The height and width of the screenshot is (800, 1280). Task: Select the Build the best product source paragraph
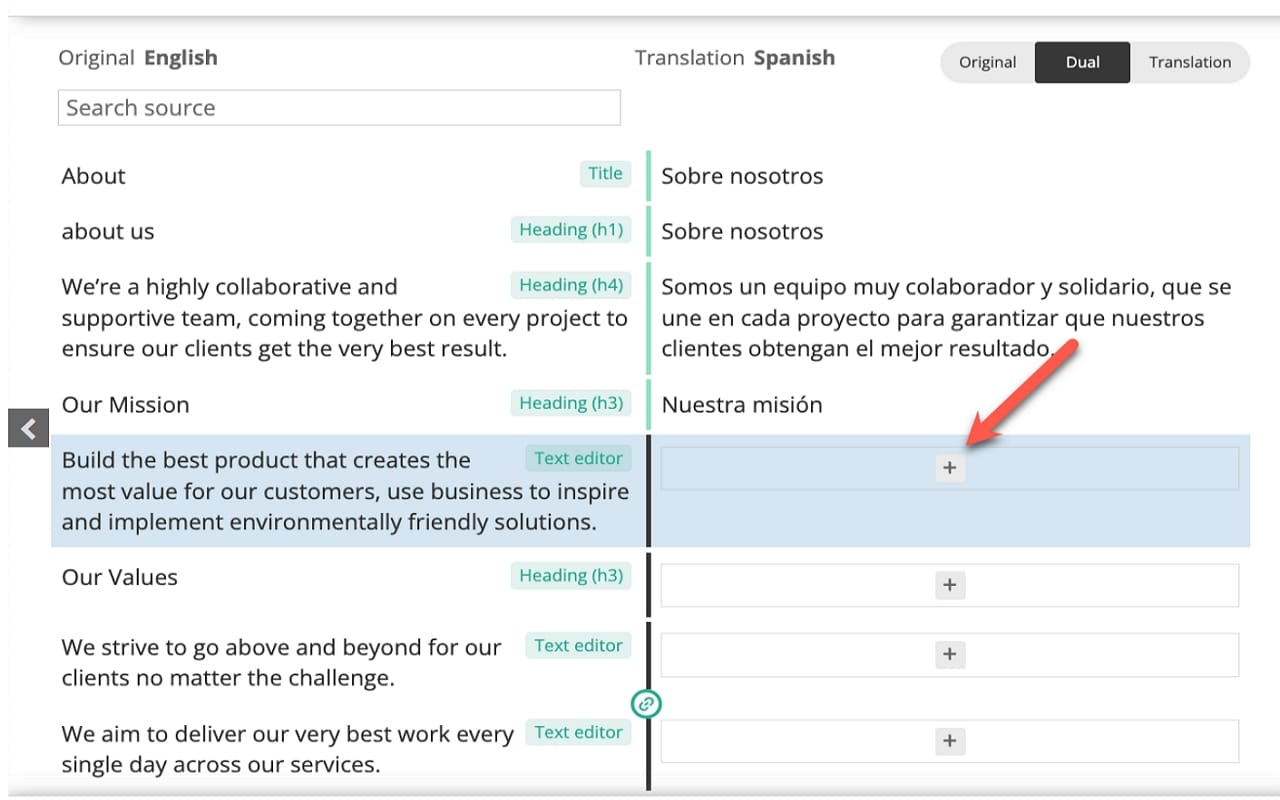(345, 491)
